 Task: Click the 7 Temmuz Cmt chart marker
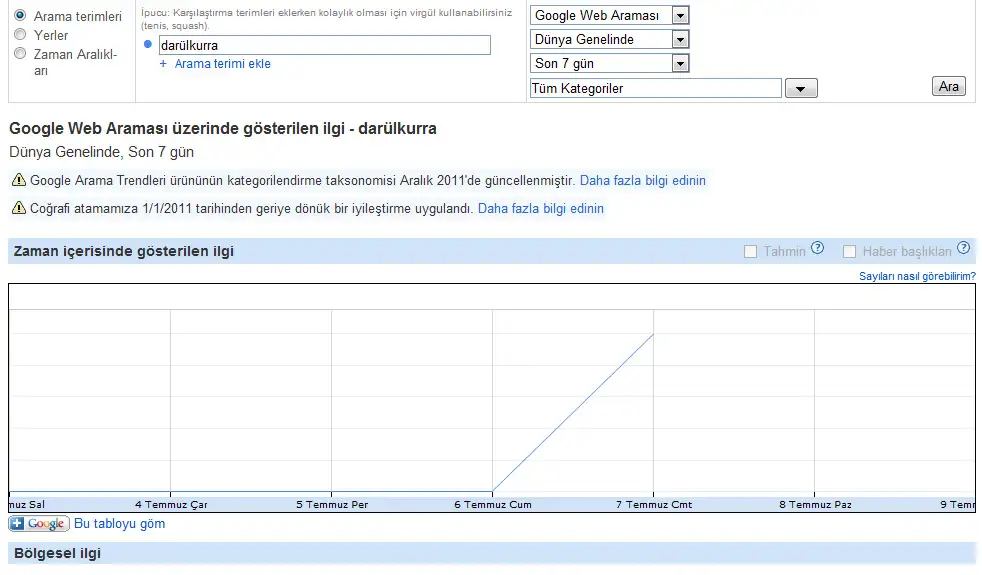pyautogui.click(x=654, y=334)
